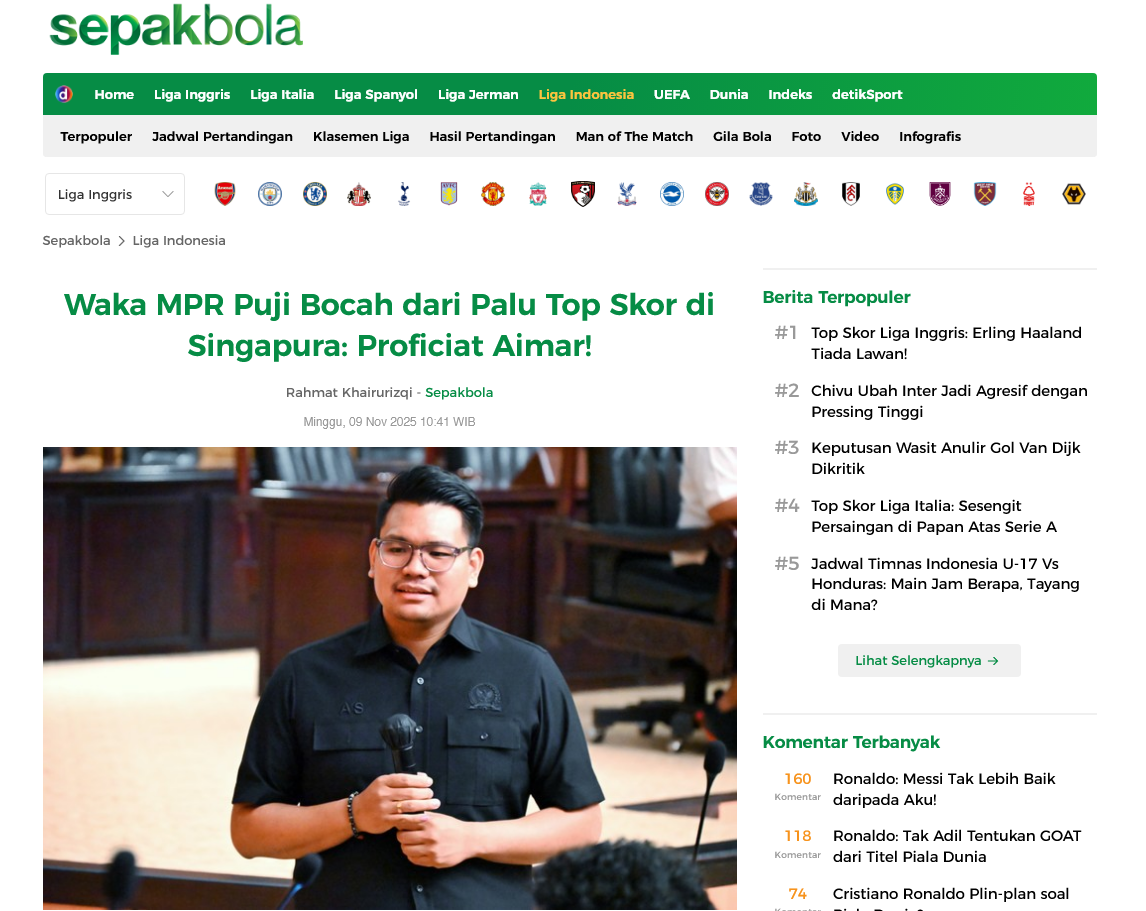
Task: Choose the Crystal Palace crest
Action: point(627,194)
